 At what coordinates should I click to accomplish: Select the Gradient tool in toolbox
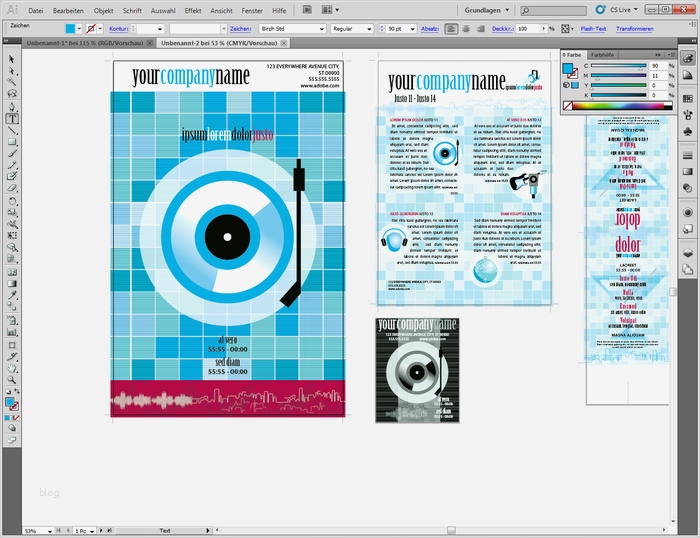(12, 284)
